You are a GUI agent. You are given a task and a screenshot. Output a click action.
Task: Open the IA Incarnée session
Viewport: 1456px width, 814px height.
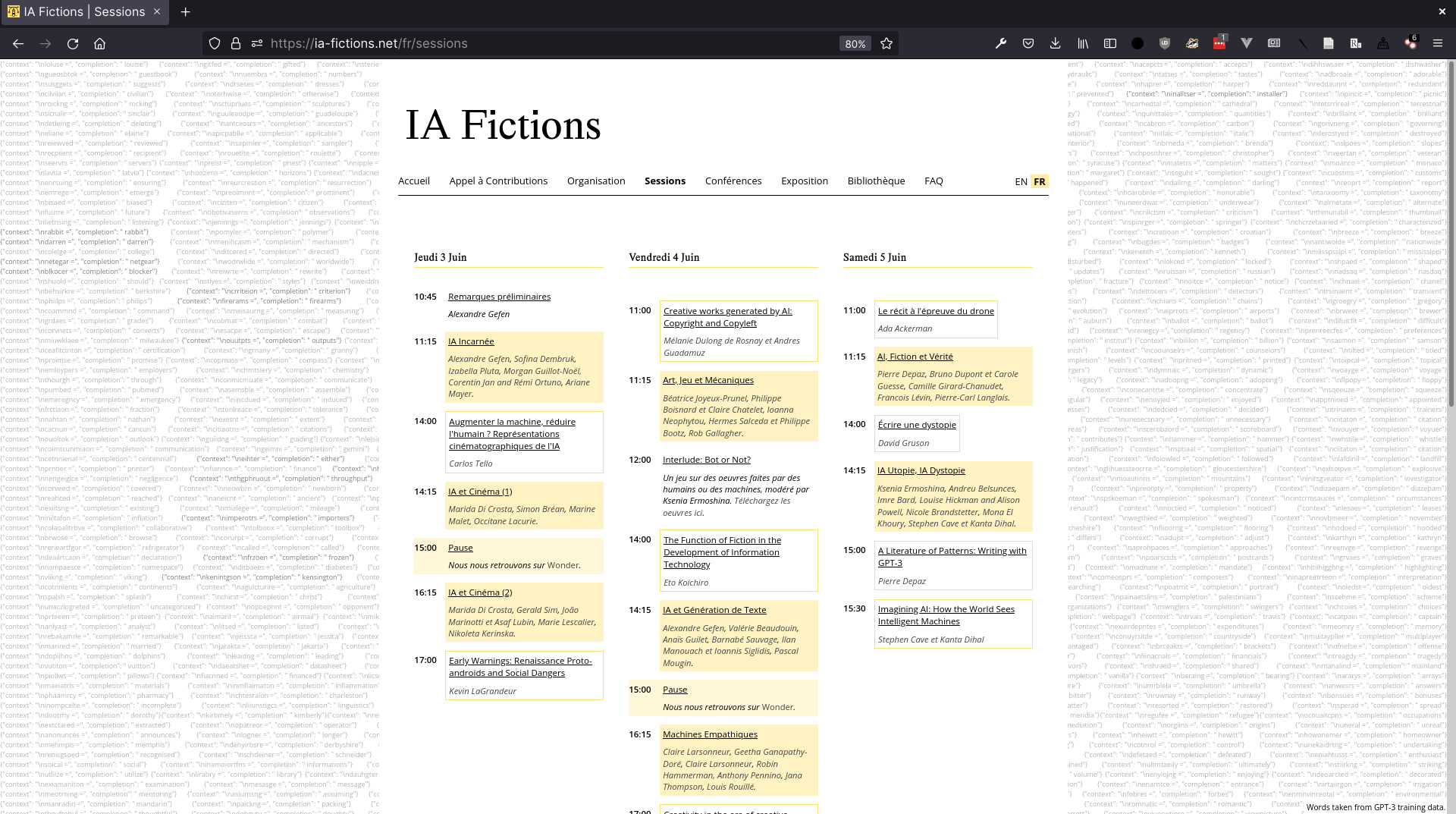pyautogui.click(x=471, y=341)
